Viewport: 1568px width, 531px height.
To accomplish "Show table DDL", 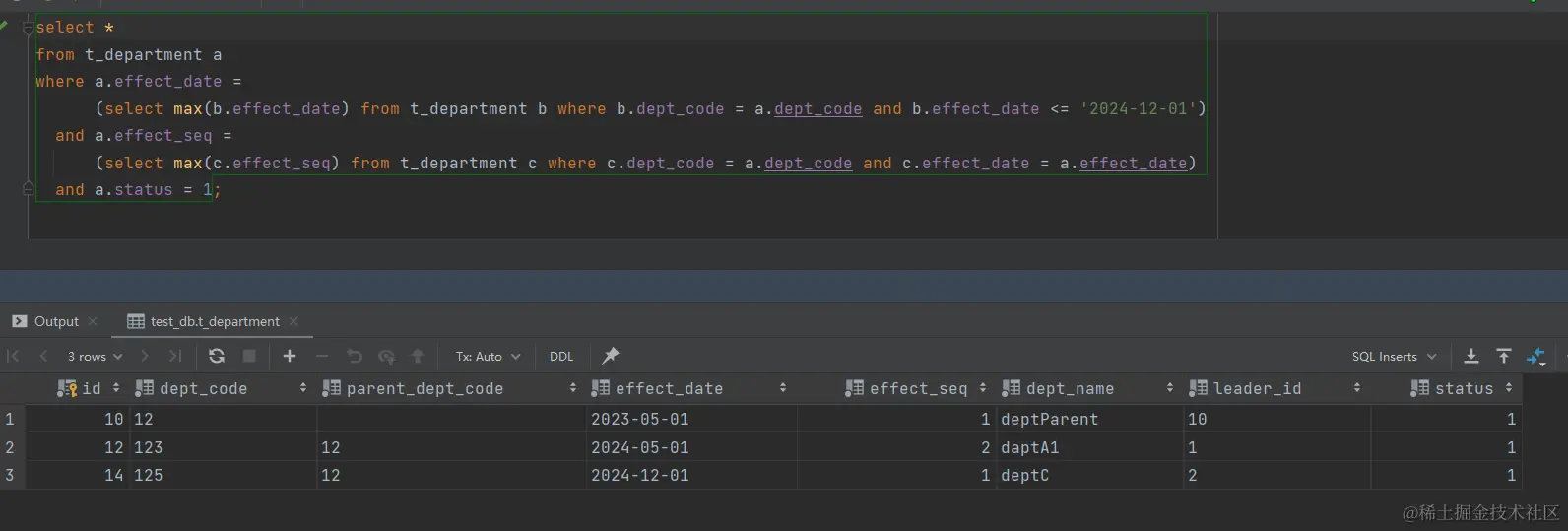I will [561, 357].
